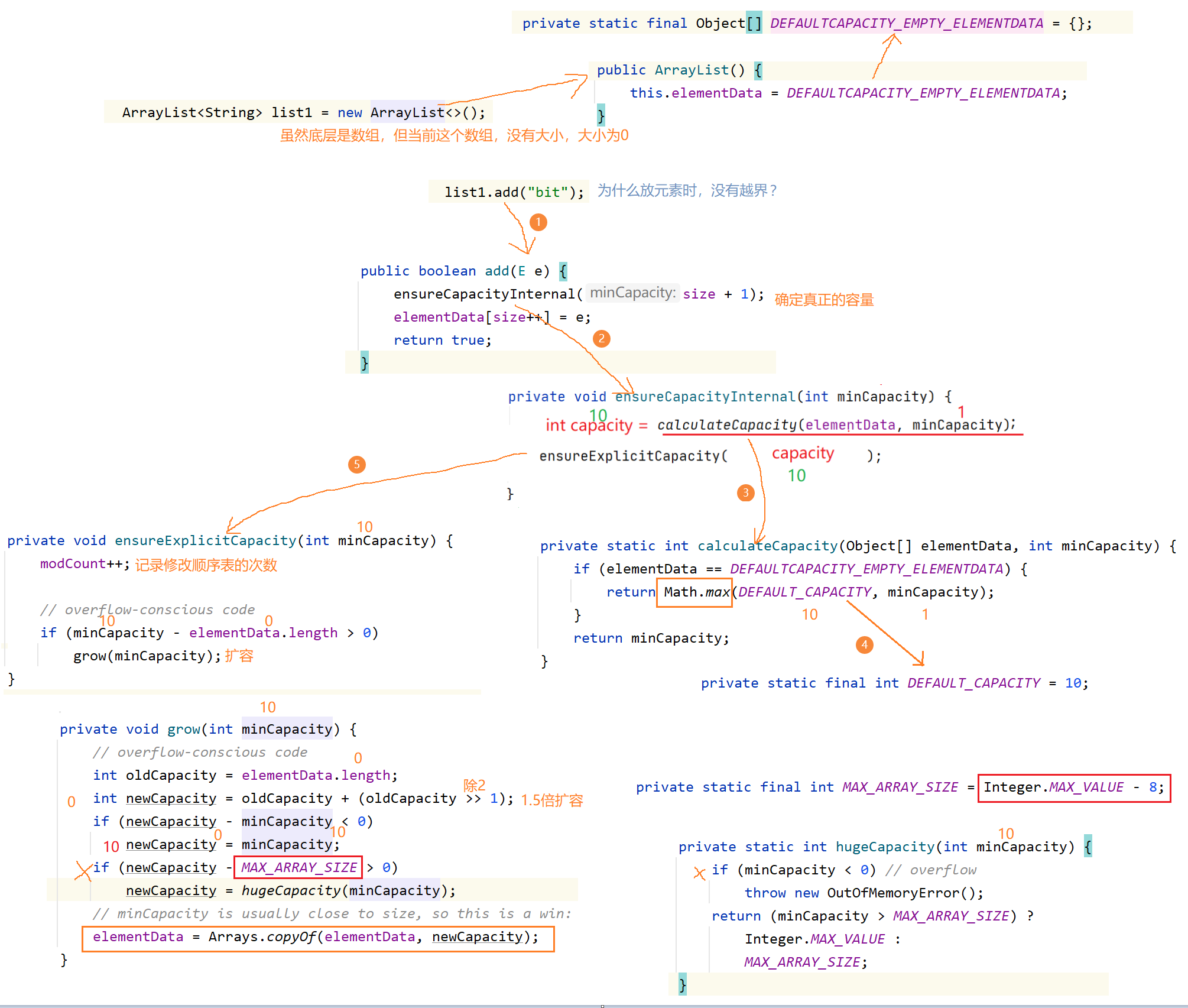Click the minCapacity: parameter hint label
Viewport: 1188px width, 1008px height.
click(632, 293)
